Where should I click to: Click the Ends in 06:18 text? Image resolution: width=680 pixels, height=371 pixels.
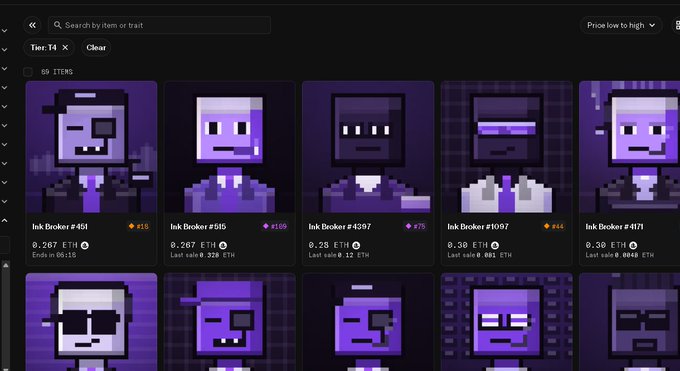coord(54,255)
